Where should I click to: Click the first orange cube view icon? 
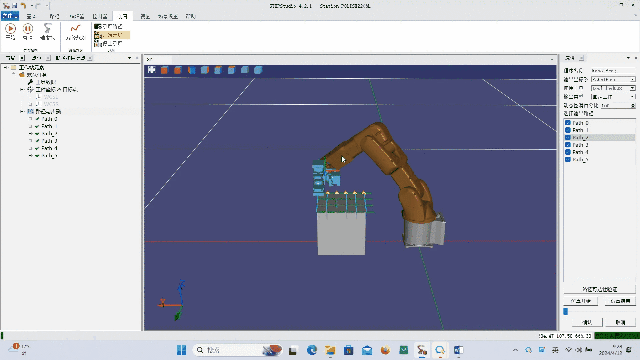[x=164, y=70]
